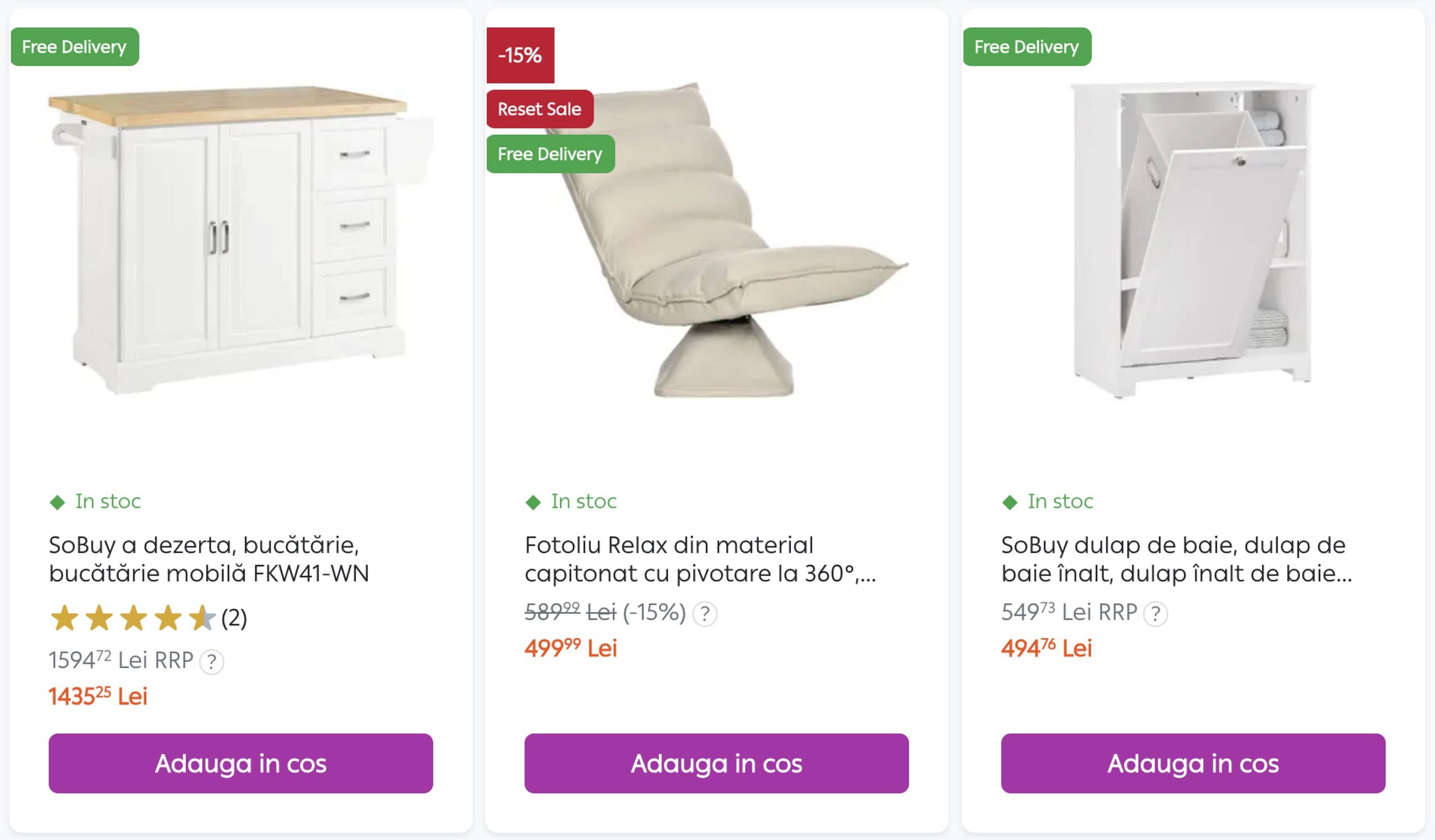Screen dimensions: 1435x840
Task: Click the Reset Sale badge on the armchair
Action: click(539, 109)
